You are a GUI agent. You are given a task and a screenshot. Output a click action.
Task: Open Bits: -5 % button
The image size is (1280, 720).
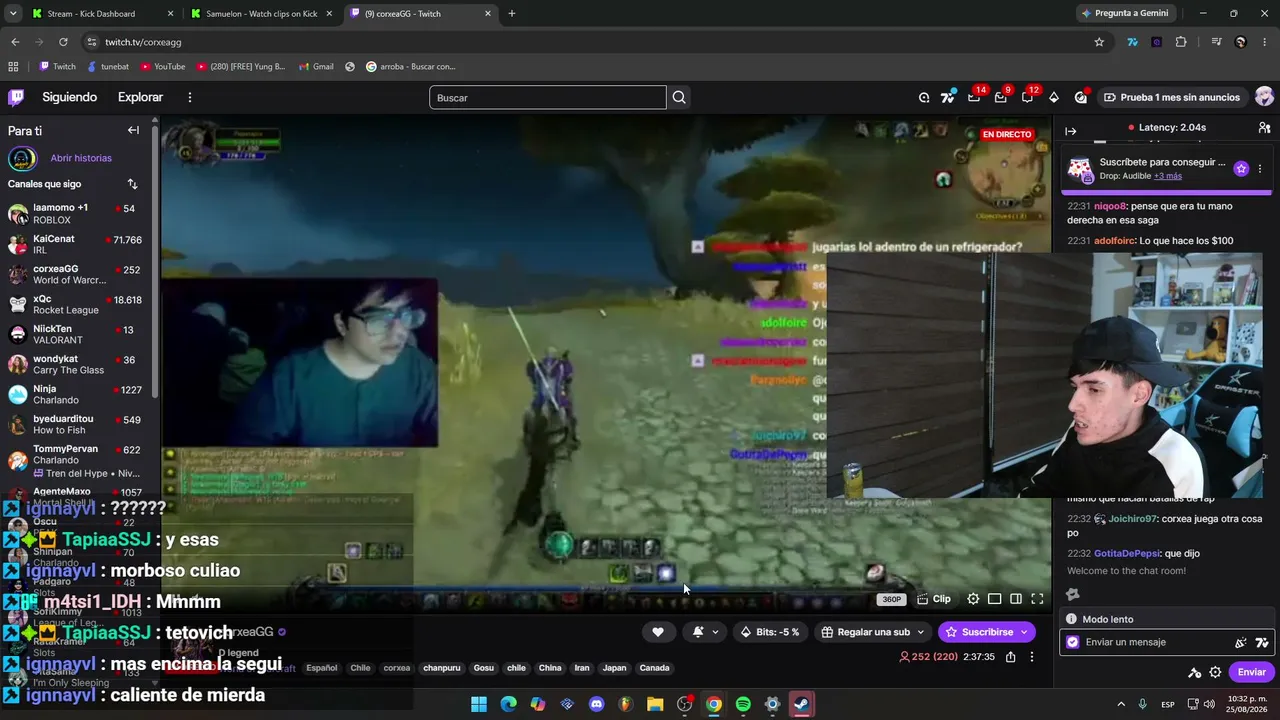point(769,632)
